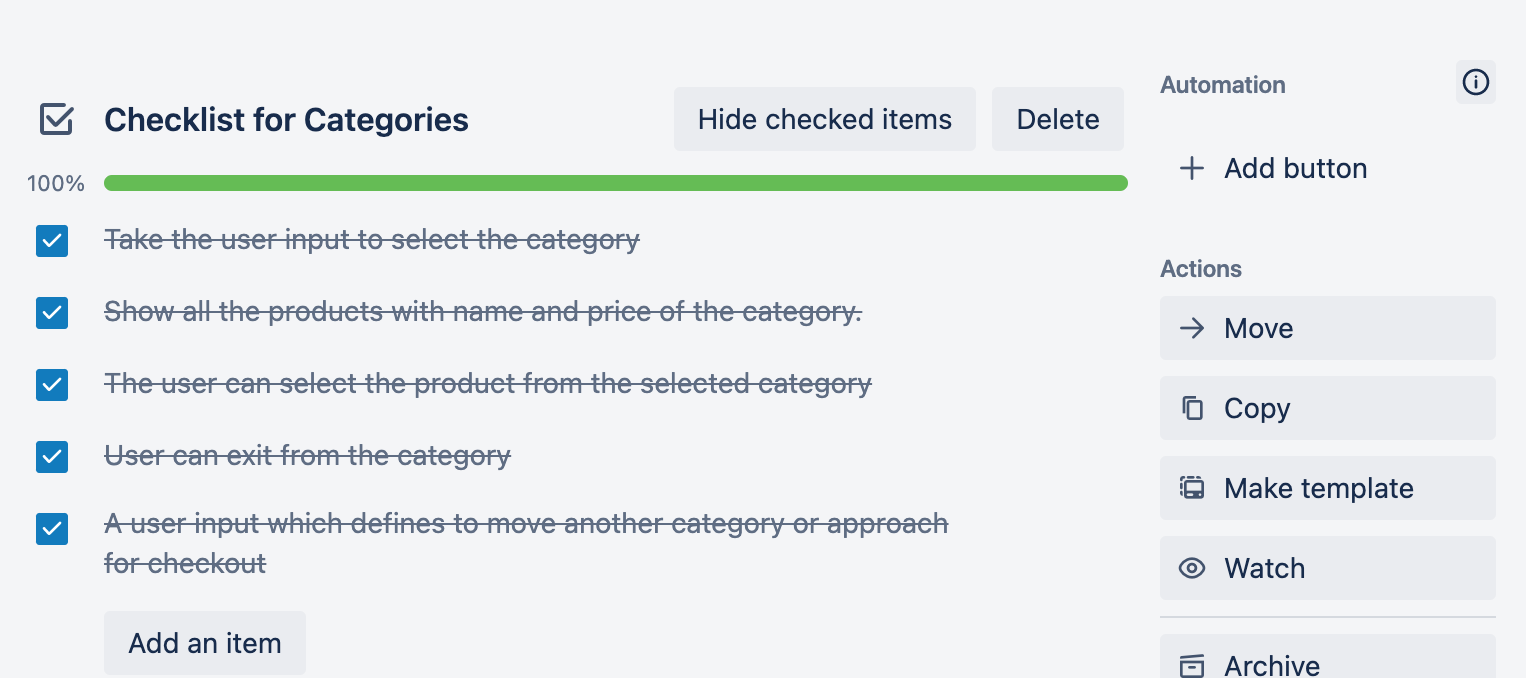Viewport: 1526px width, 678px height.
Task: Click the Make template icon
Action: pyautogui.click(x=1191, y=488)
